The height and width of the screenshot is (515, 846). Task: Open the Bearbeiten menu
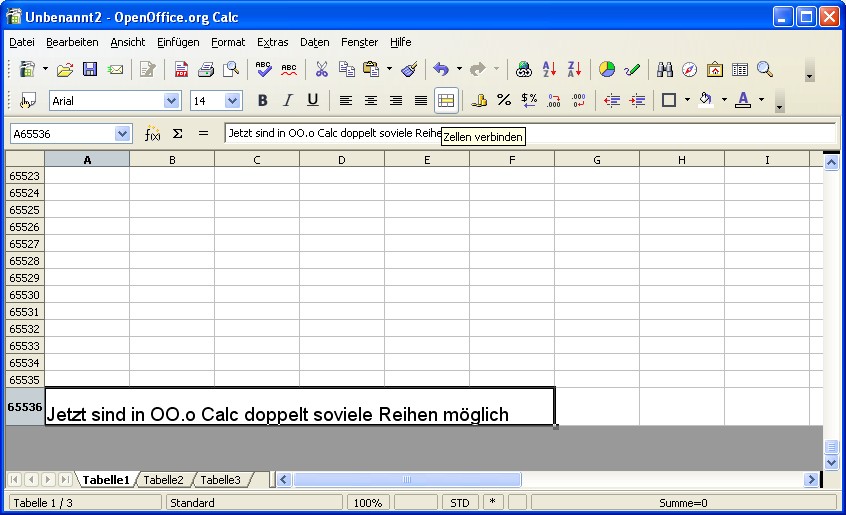[x=72, y=42]
